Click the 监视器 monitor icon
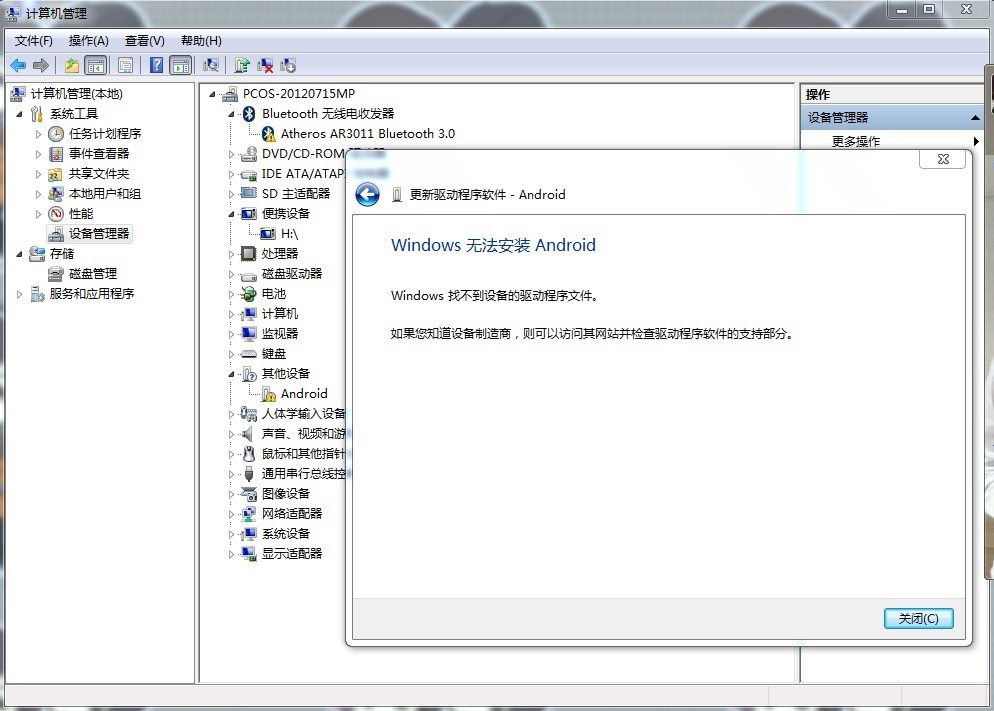This screenshot has width=994, height=711. [x=249, y=333]
